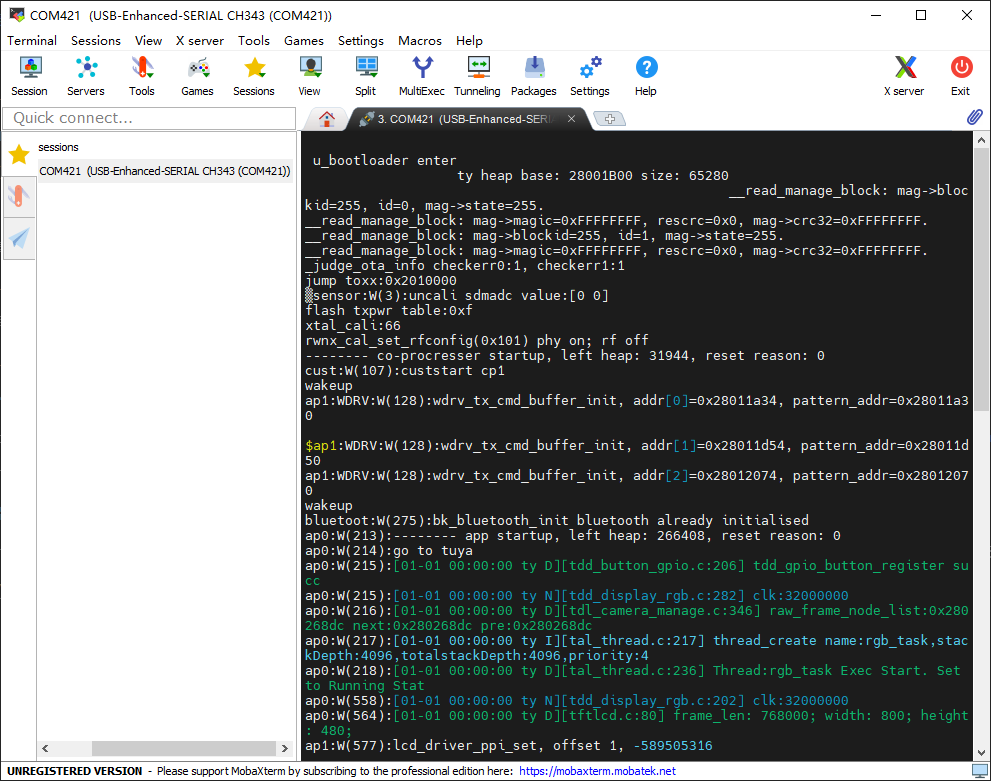Open the Terminal menu
991x781 pixels.
pyautogui.click(x=32, y=41)
